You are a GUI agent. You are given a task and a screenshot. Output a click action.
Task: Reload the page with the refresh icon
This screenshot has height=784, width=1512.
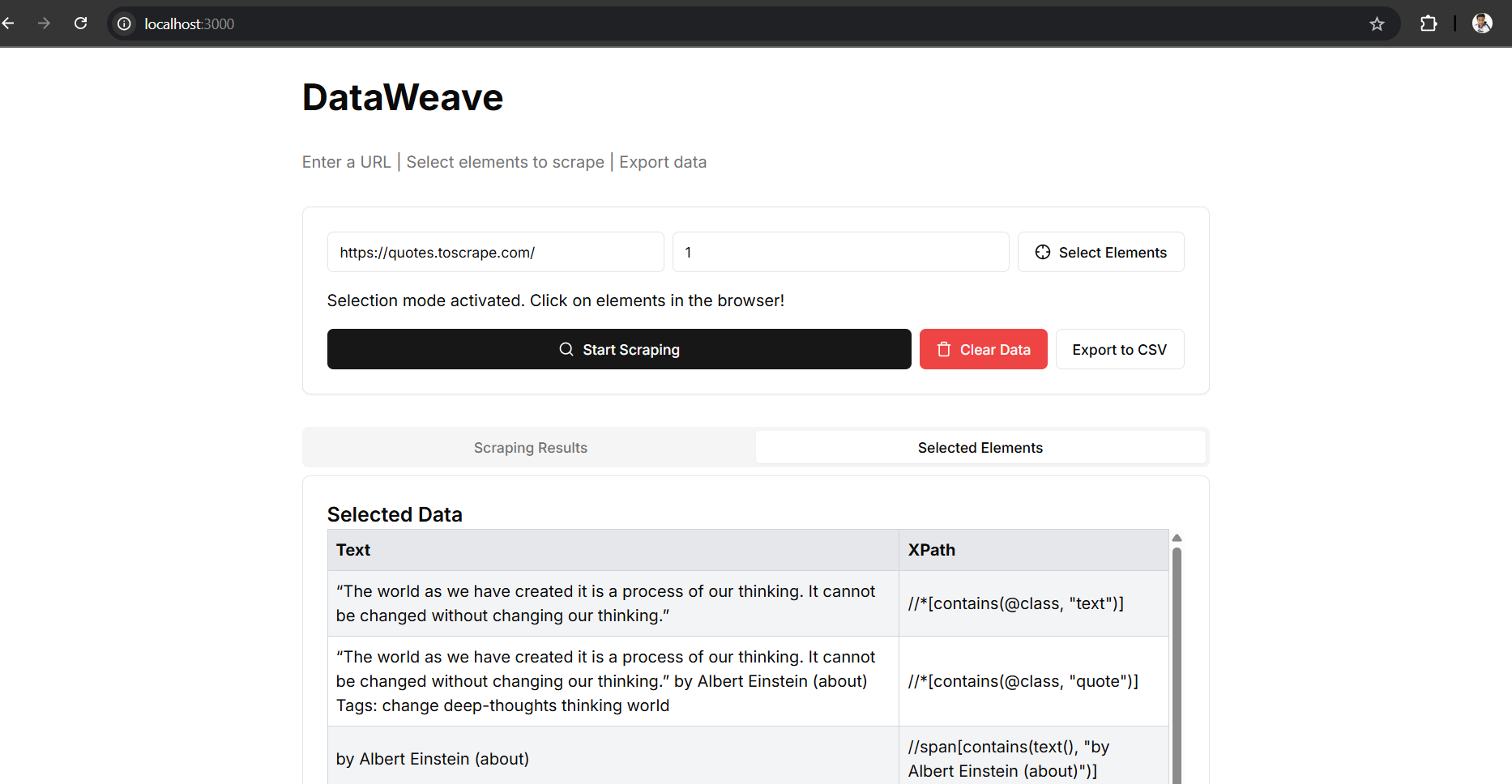tap(80, 23)
